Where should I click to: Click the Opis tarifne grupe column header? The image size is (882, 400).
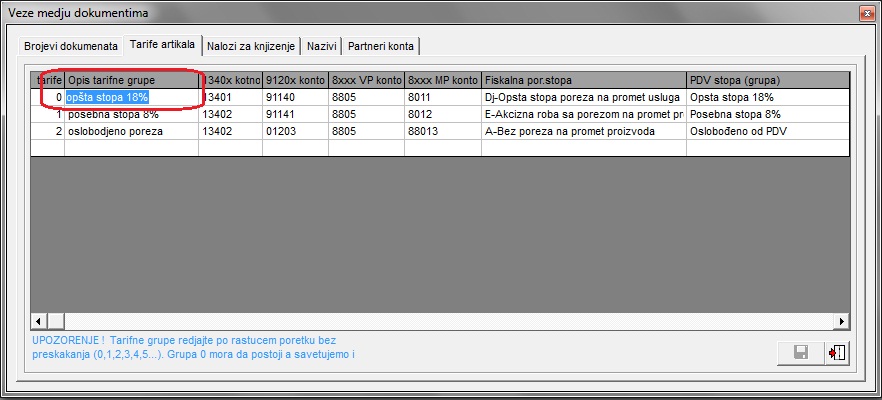click(x=131, y=79)
